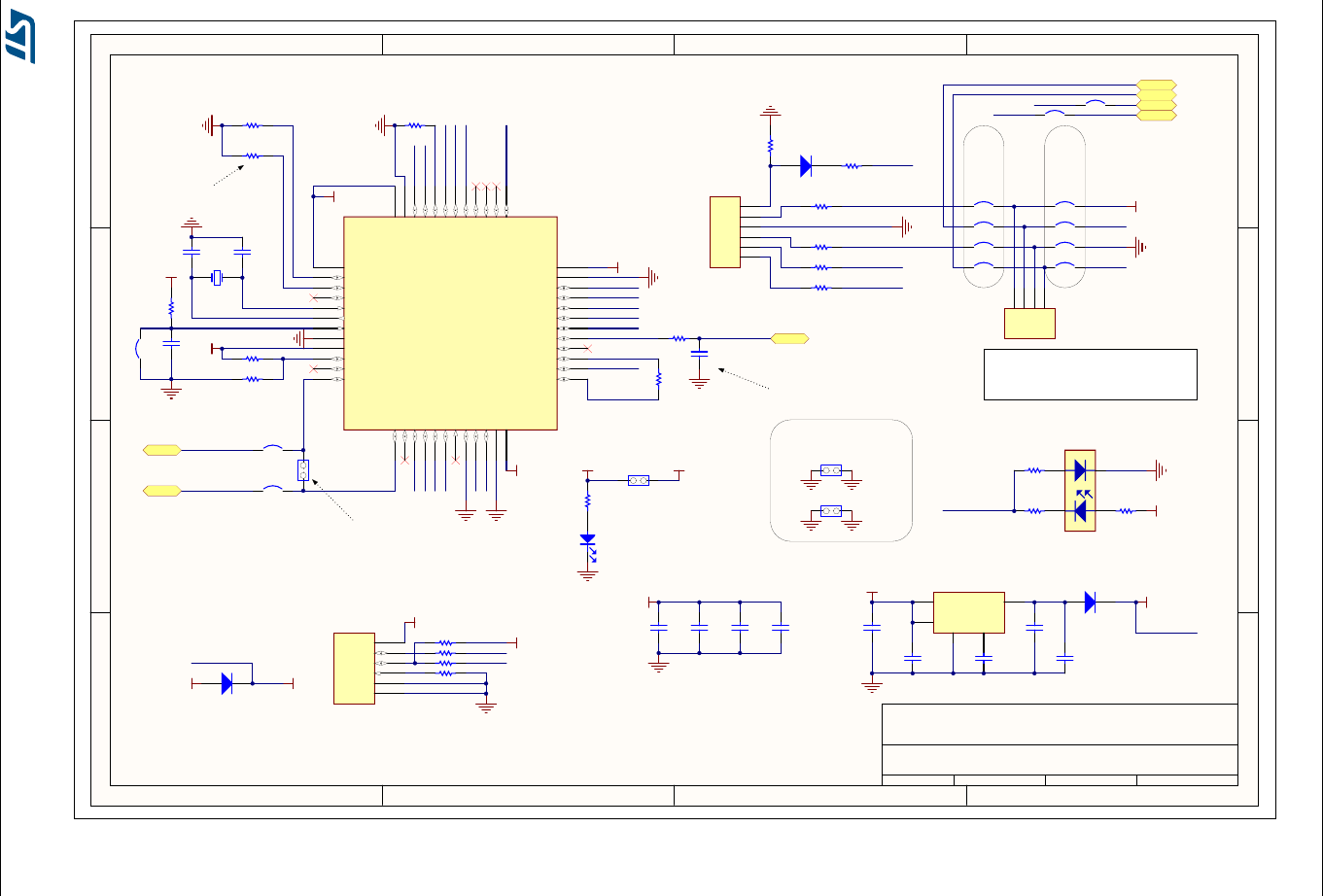Image resolution: width=1323 pixels, height=896 pixels.
Task: Select the empty note box beneath the four-pin block
Action: coord(1091,374)
